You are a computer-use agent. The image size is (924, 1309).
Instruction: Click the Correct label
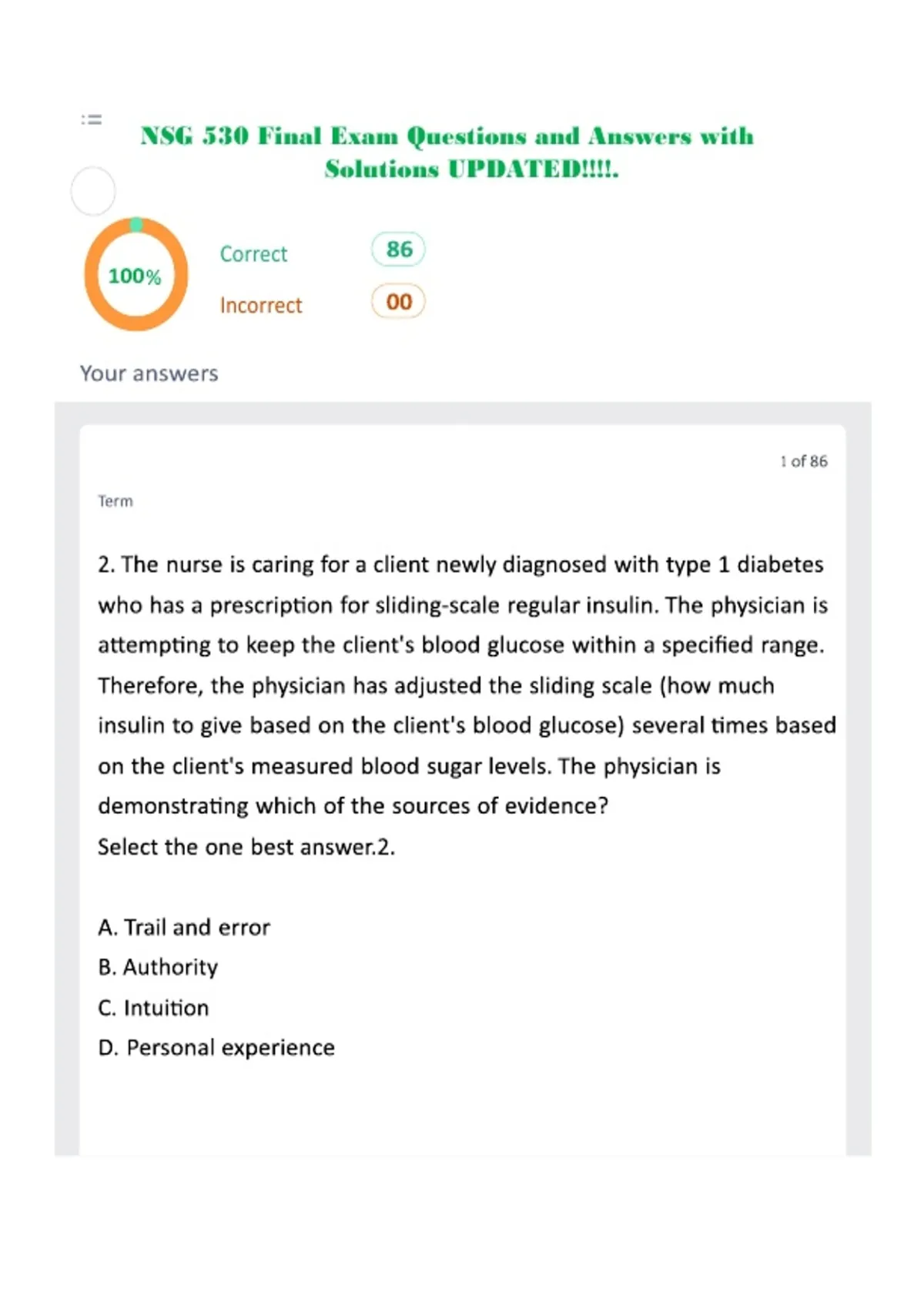click(x=253, y=253)
